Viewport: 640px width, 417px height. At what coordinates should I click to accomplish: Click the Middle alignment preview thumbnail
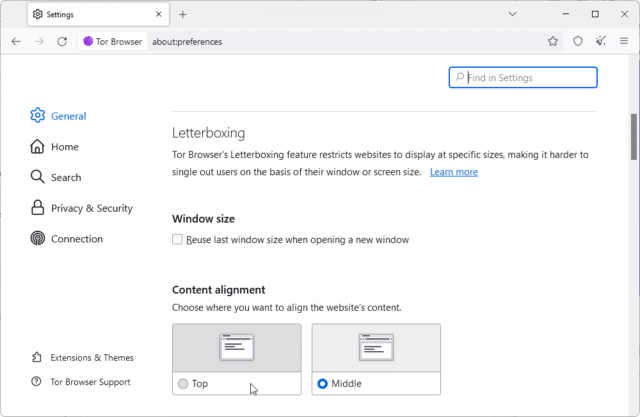[x=376, y=348]
